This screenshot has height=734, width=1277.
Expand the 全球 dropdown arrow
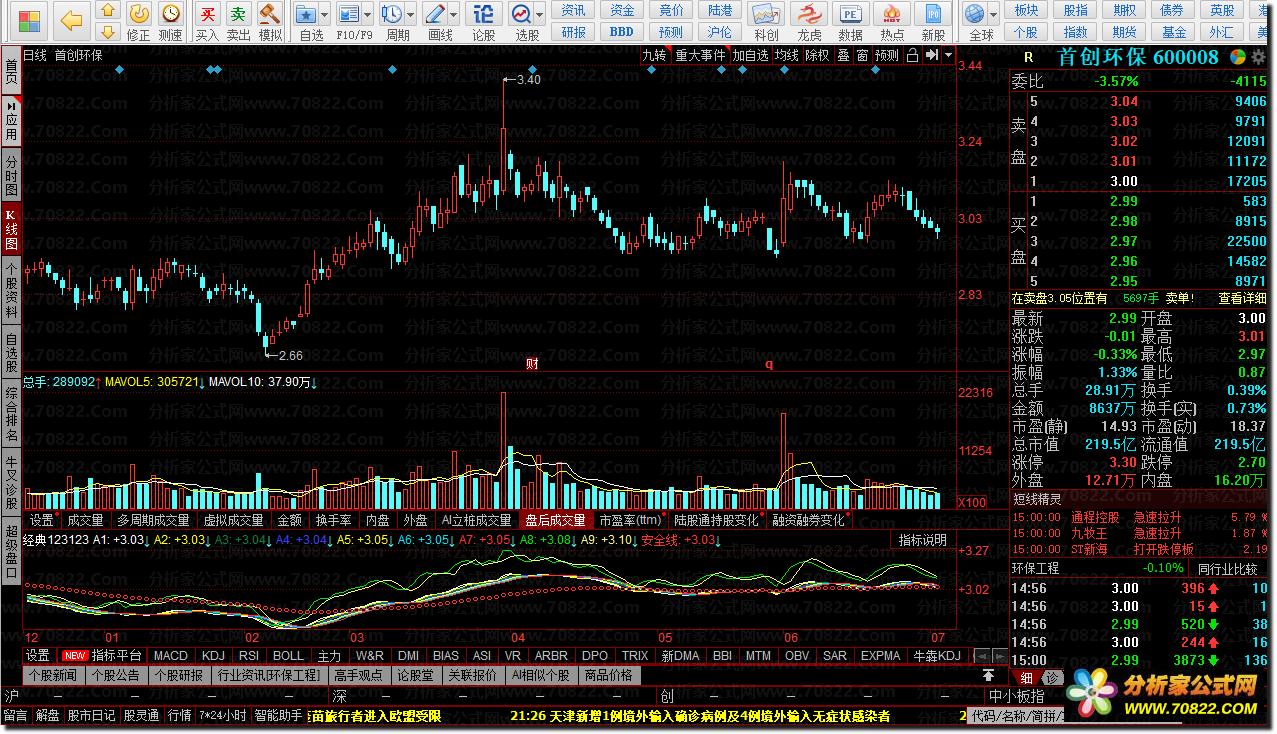(994, 14)
